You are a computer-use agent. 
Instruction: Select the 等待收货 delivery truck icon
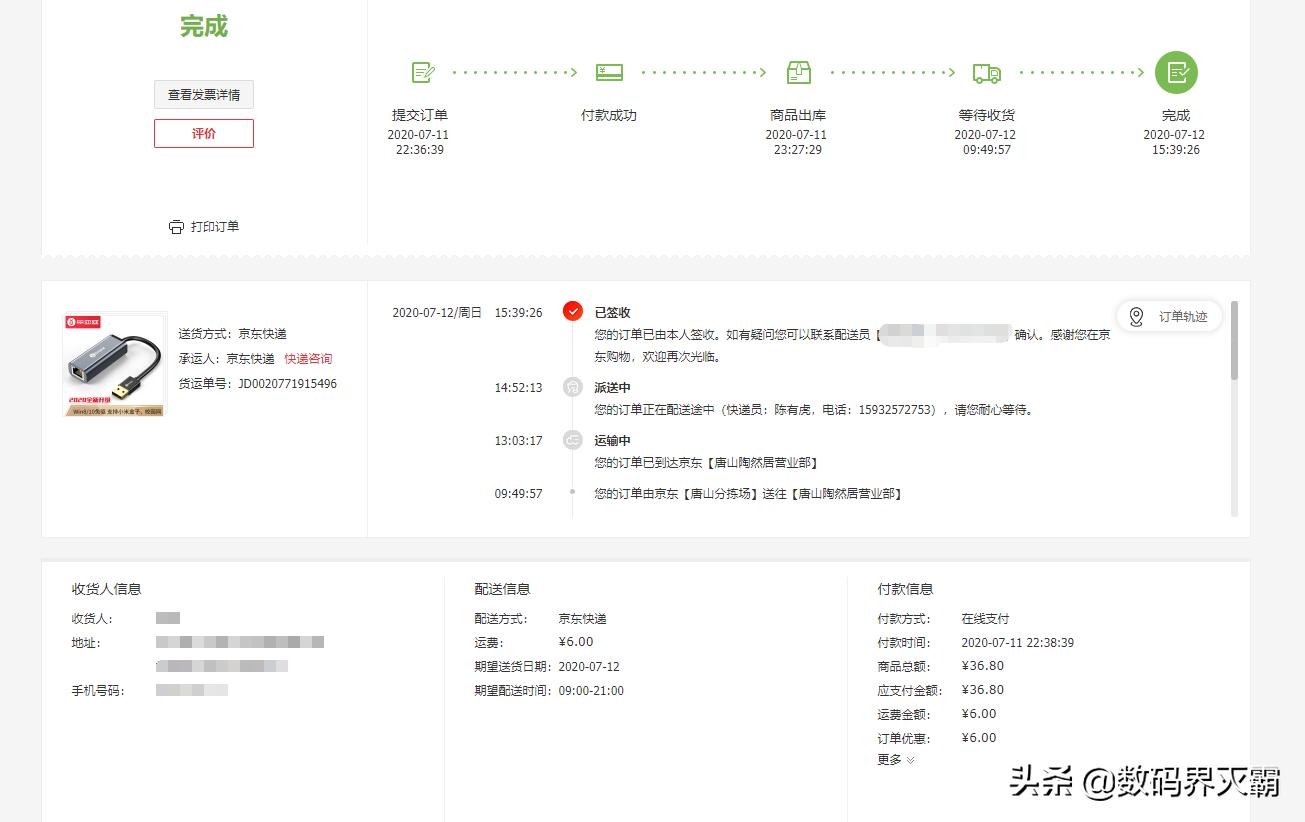click(x=986, y=72)
